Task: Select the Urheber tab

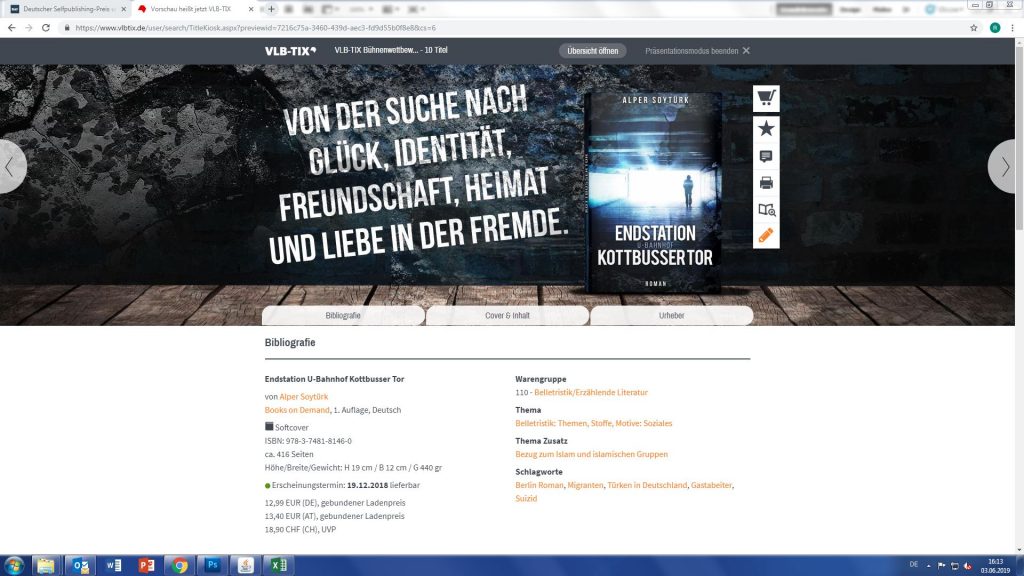Action: [x=671, y=315]
